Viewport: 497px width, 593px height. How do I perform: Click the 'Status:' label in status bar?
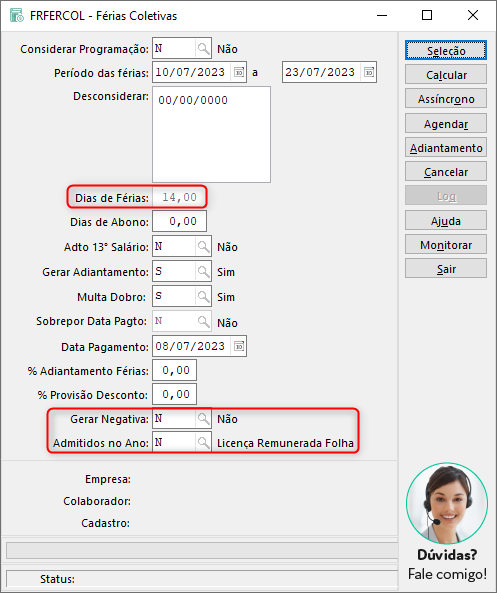57,579
